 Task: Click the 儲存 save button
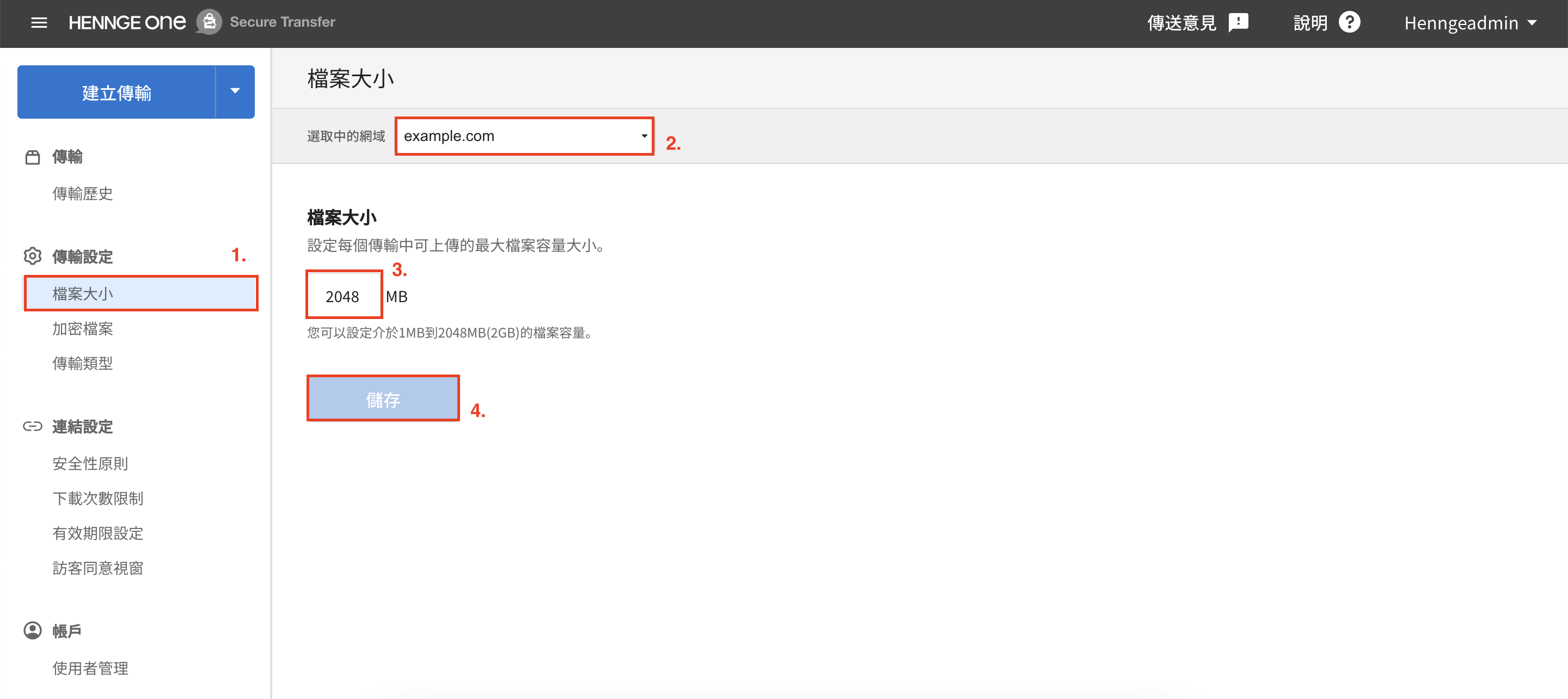pyautogui.click(x=383, y=398)
